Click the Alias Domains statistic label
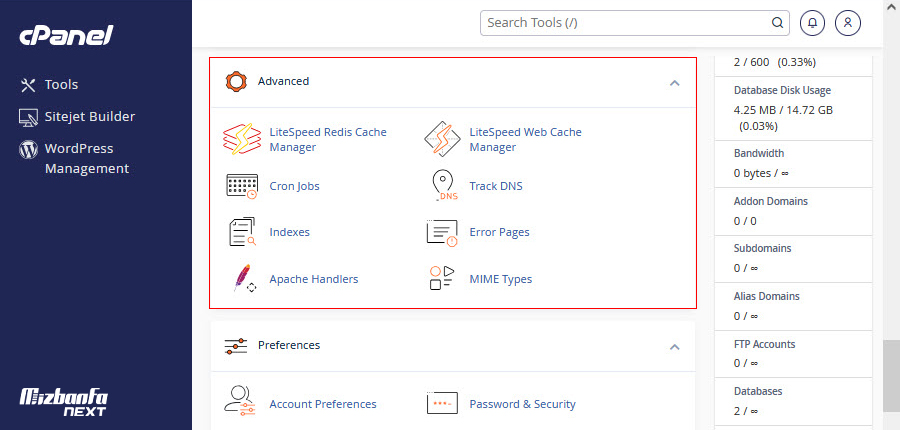 click(766, 296)
